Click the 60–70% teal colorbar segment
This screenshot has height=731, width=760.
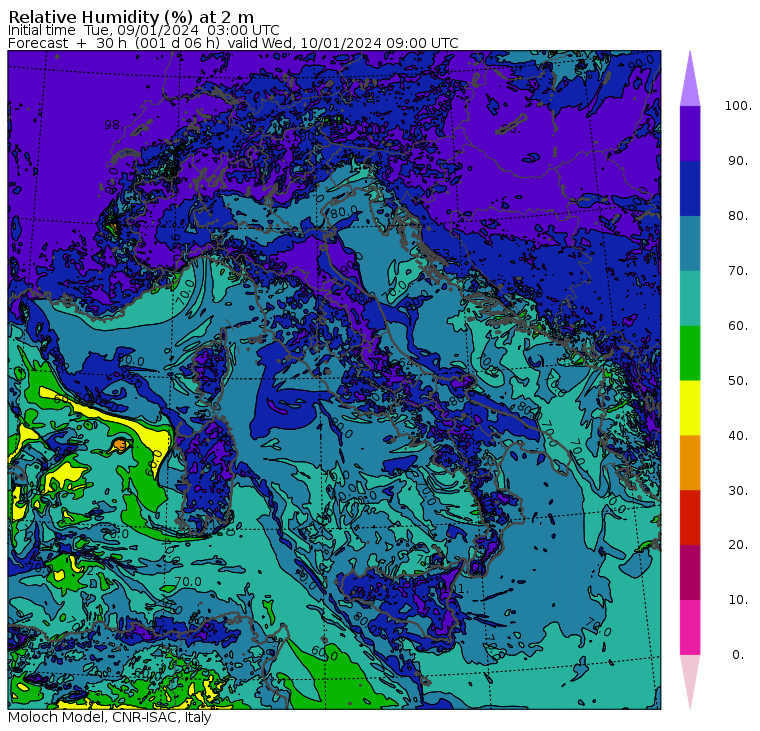coord(690,298)
